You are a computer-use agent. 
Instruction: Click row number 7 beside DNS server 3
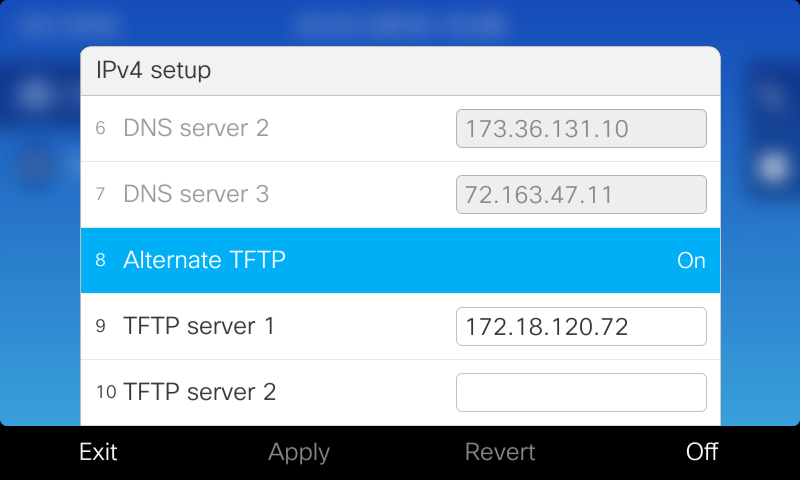101,194
